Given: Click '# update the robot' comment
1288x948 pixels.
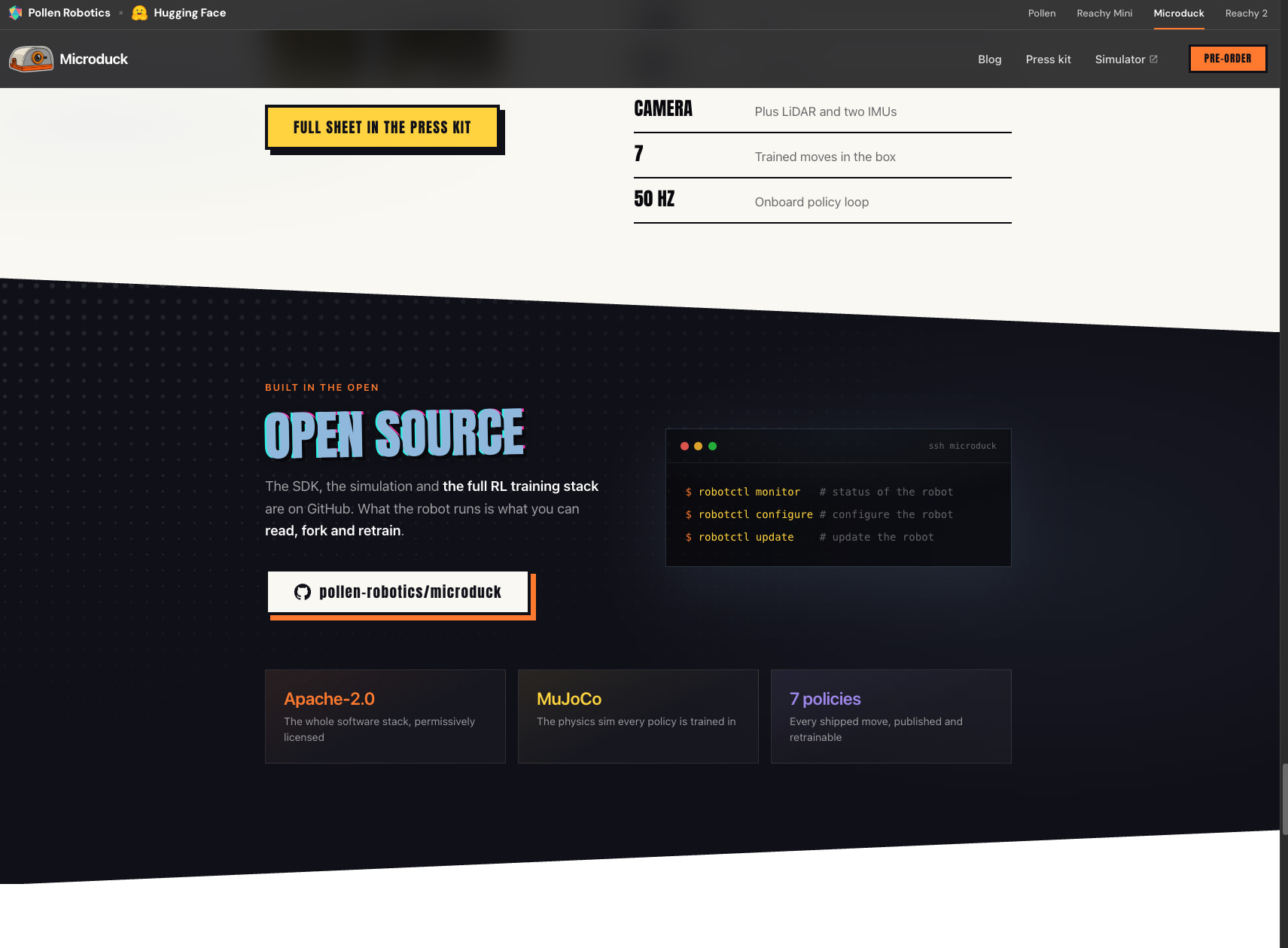Looking at the screenshot, I should tap(876, 537).
